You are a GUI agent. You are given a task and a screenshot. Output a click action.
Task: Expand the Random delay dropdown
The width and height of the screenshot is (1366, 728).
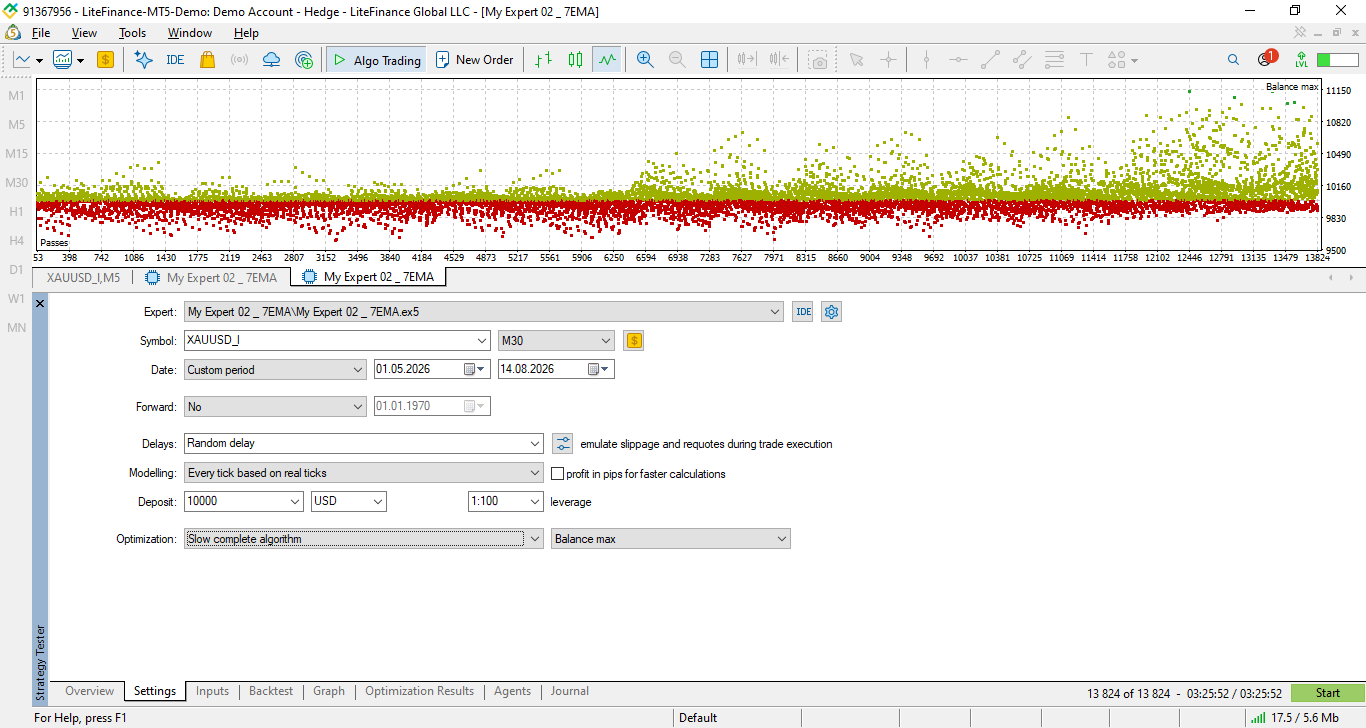(535, 443)
